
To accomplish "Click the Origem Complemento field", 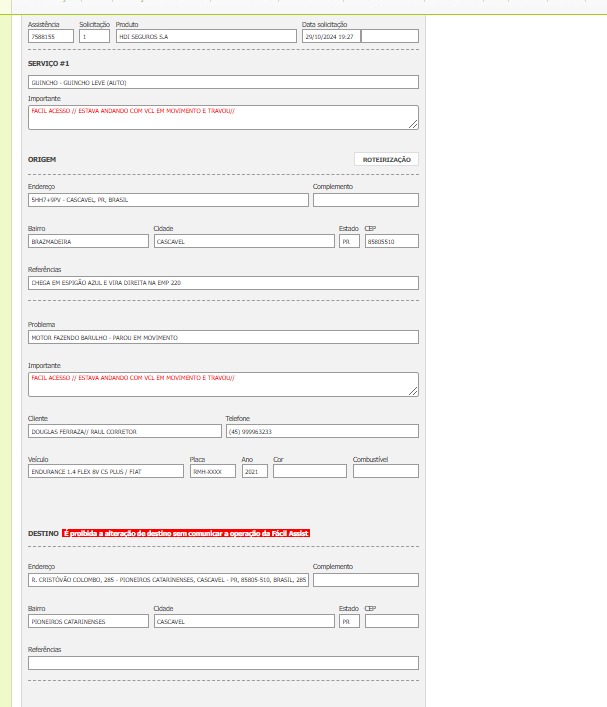I will point(366,200).
